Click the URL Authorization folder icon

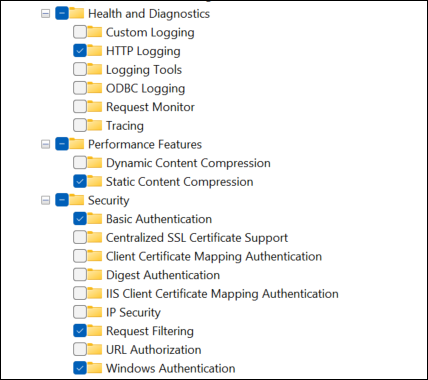coord(95,349)
